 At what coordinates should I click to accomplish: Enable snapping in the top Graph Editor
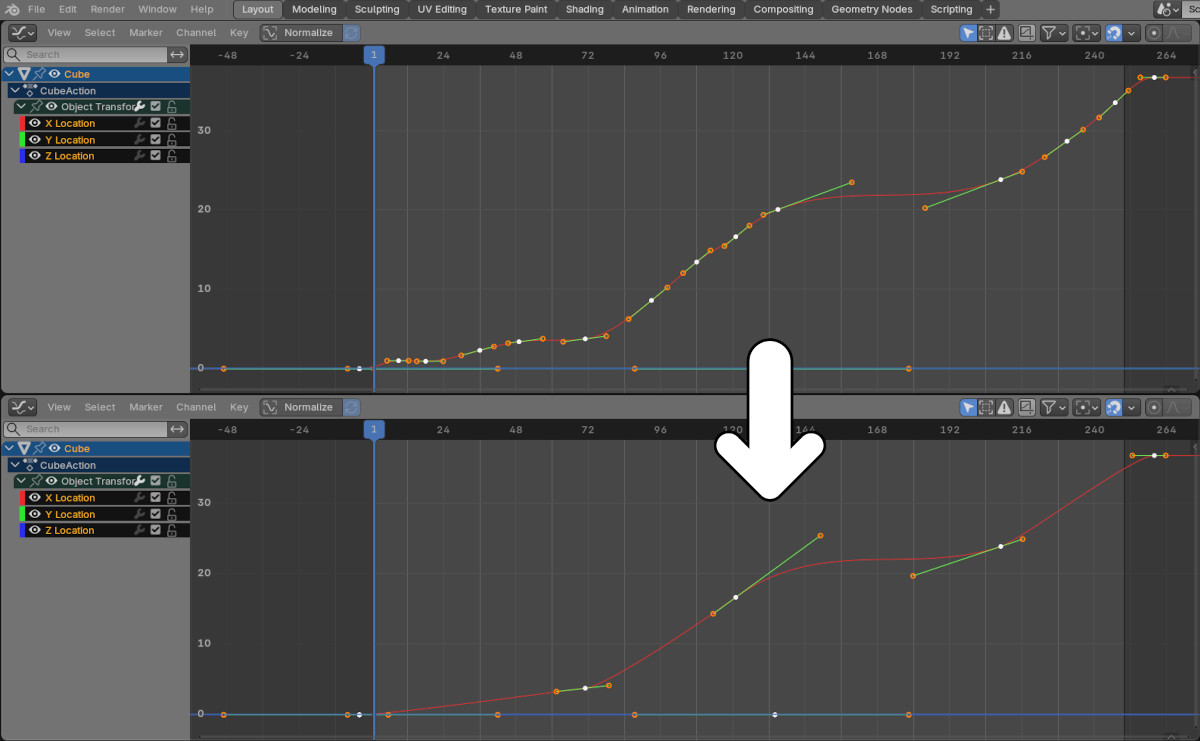click(x=1114, y=32)
